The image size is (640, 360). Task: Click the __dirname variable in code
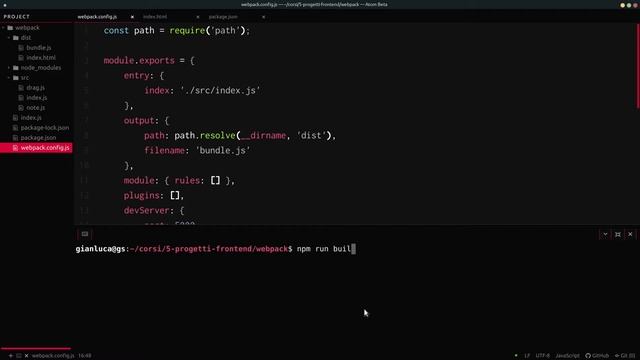coord(263,136)
